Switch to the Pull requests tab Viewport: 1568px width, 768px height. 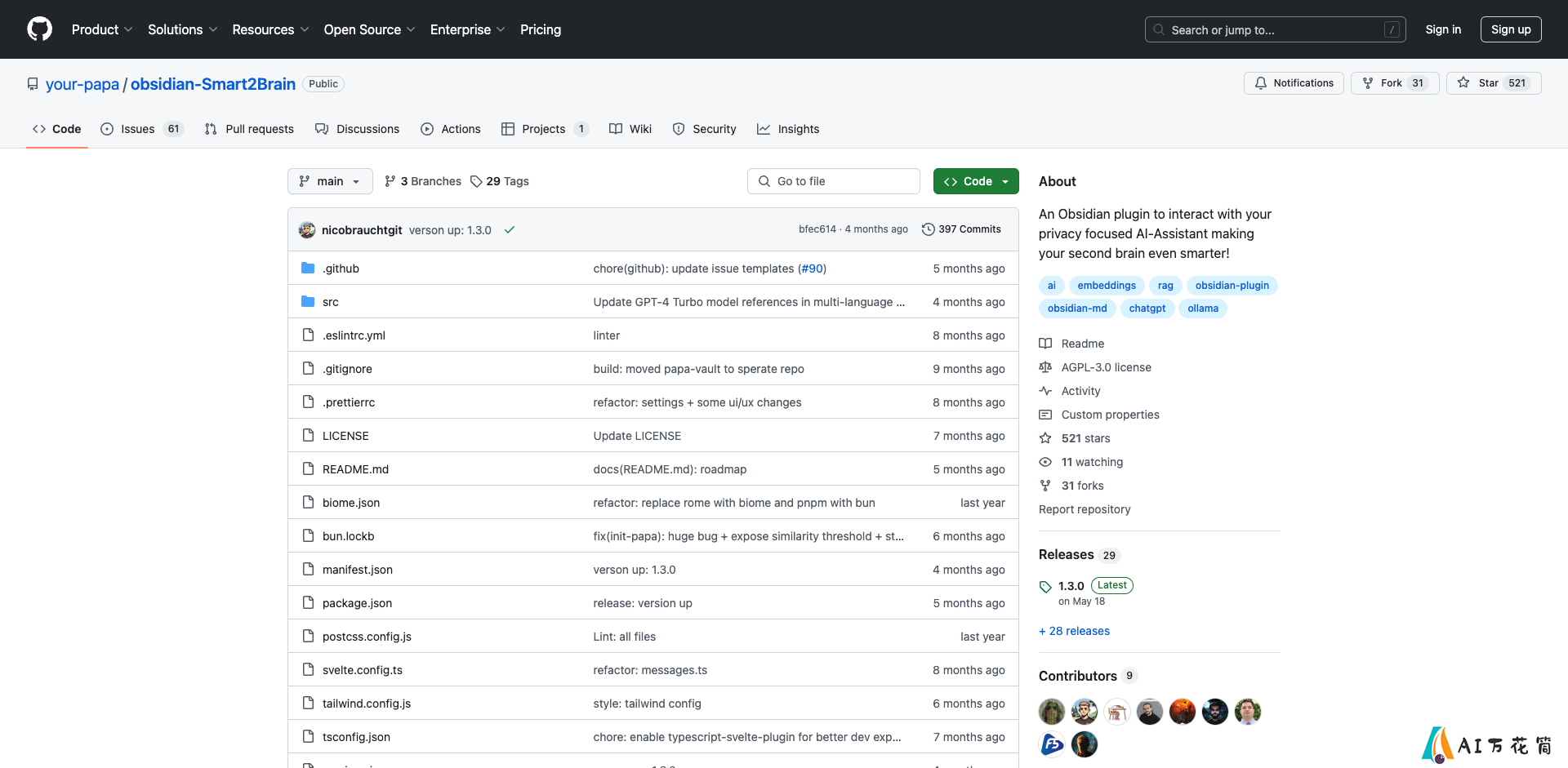pyautogui.click(x=249, y=129)
